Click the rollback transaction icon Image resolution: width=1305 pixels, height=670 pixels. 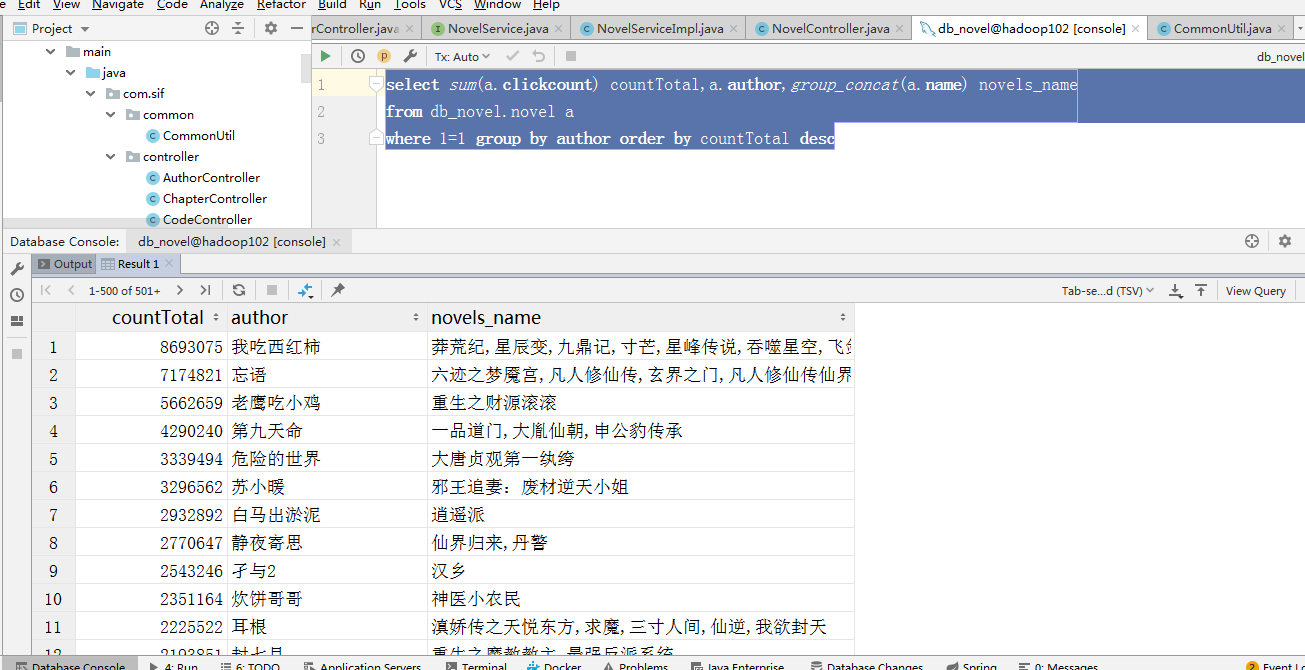(539, 57)
